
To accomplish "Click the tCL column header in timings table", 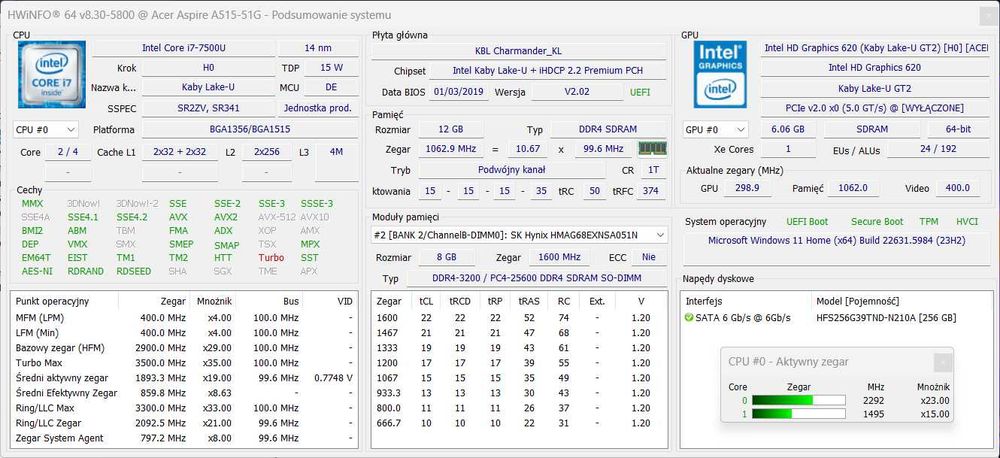I will pyautogui.click(x=425, y=301).
